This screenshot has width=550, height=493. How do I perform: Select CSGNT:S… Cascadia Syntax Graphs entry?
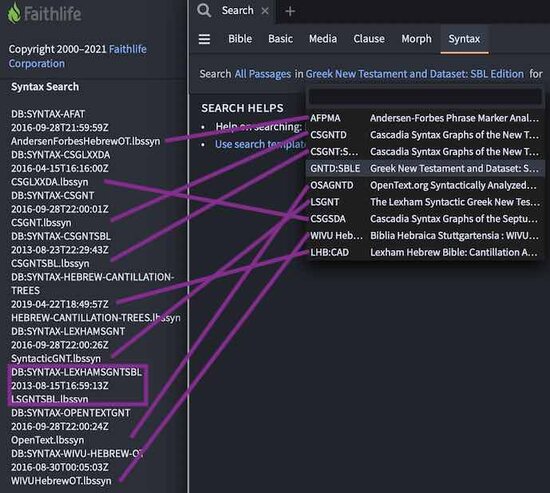tap(424, 152)
